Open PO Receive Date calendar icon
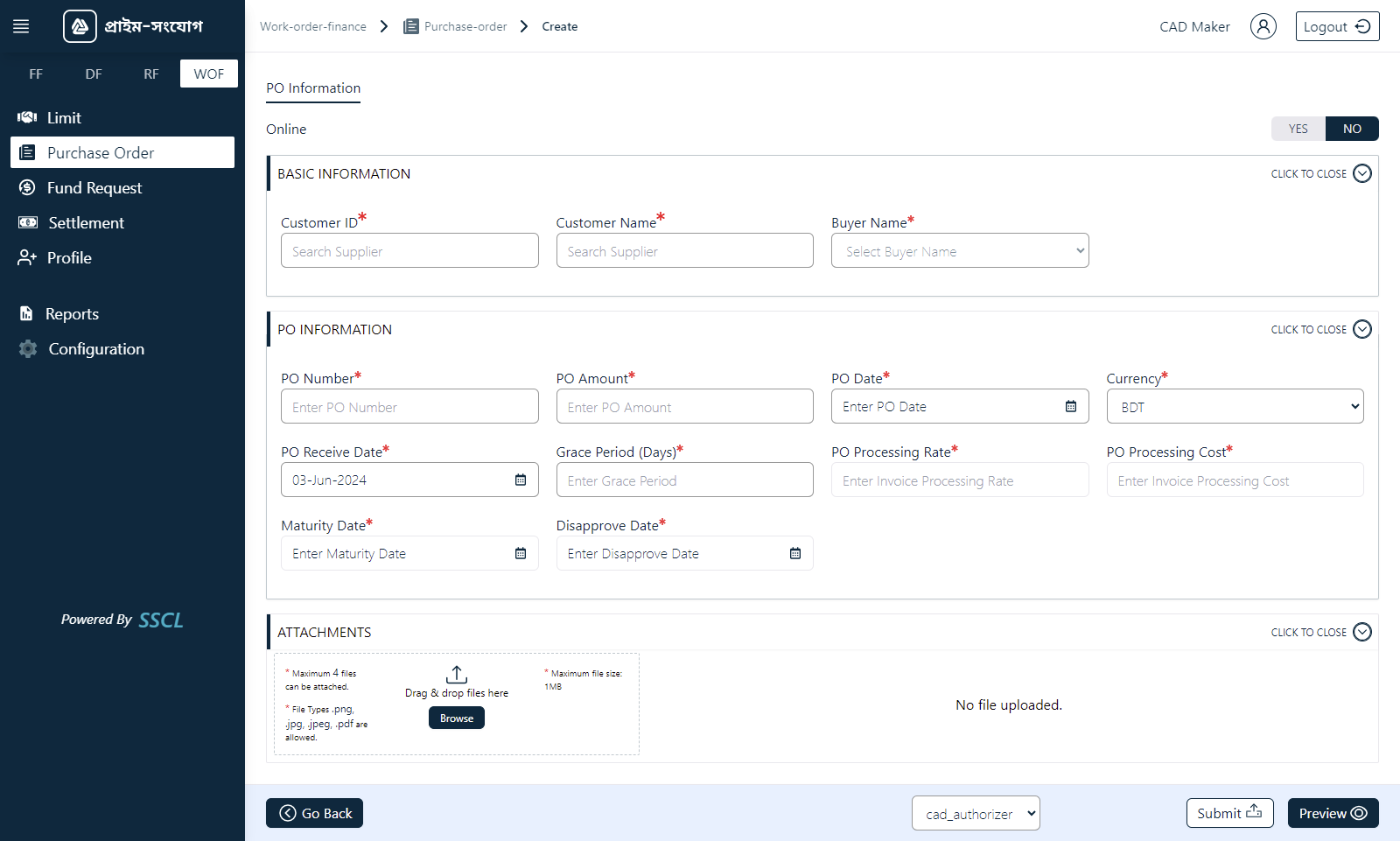This screenshot has width=1400, height=841. [521, 480]
